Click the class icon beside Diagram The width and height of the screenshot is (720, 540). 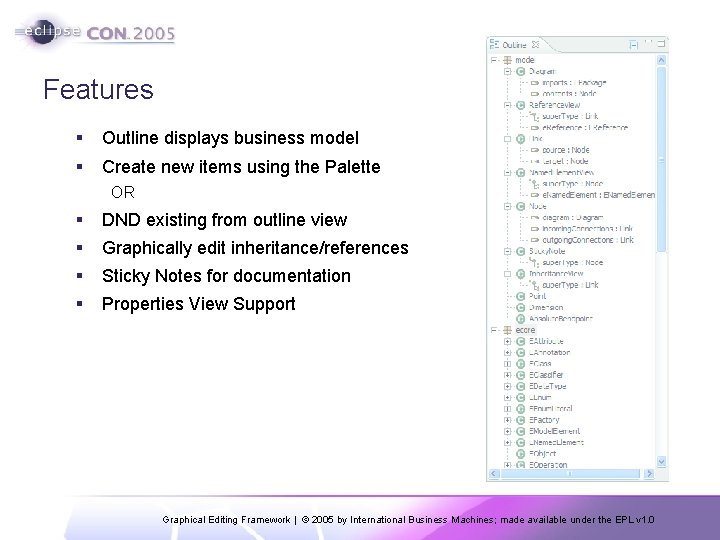coord(520,71)
